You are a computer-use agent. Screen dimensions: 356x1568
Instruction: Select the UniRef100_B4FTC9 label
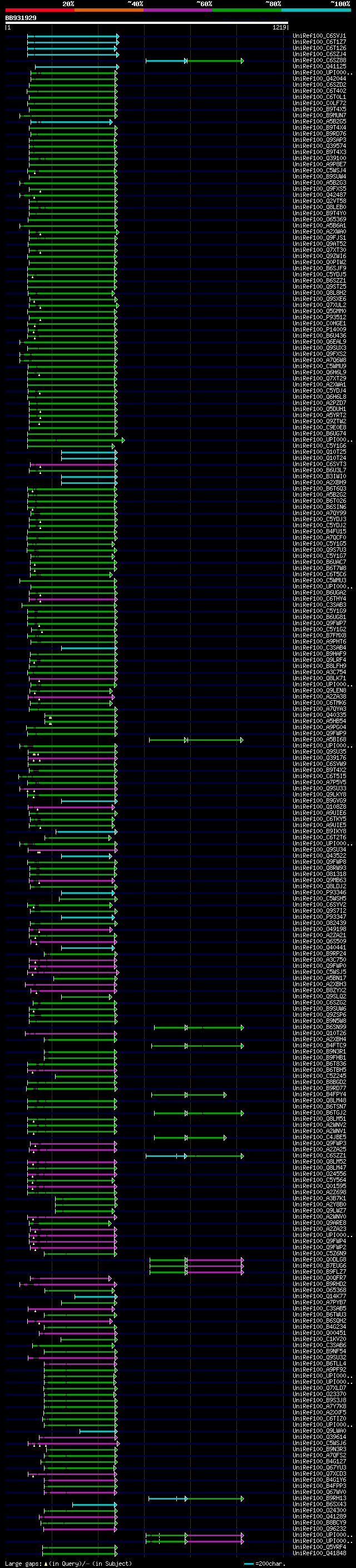[x=319, y=1045]
